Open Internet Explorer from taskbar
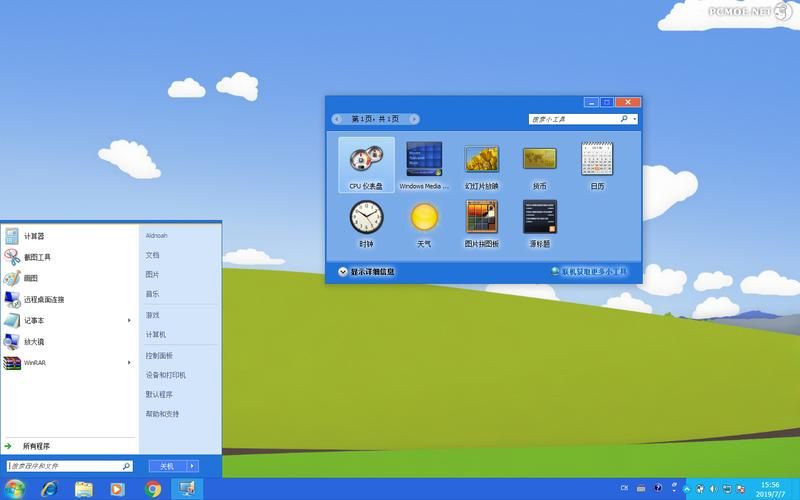 (49, 489)
